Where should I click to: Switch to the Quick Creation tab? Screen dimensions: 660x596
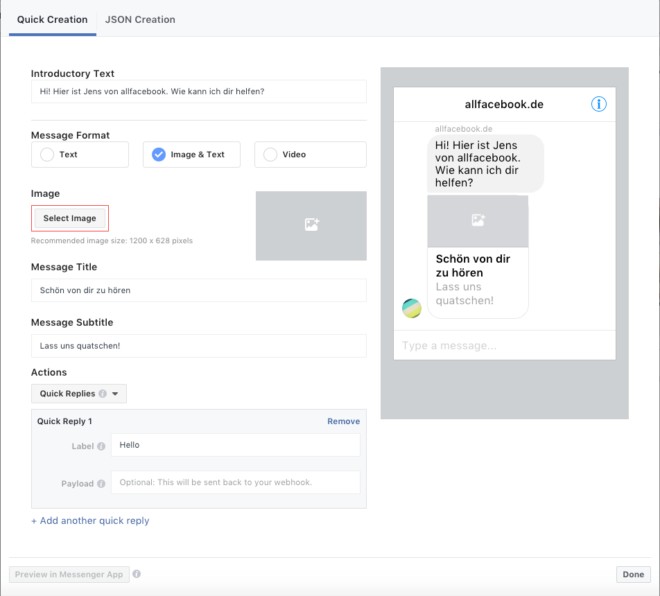pos(52,20)
